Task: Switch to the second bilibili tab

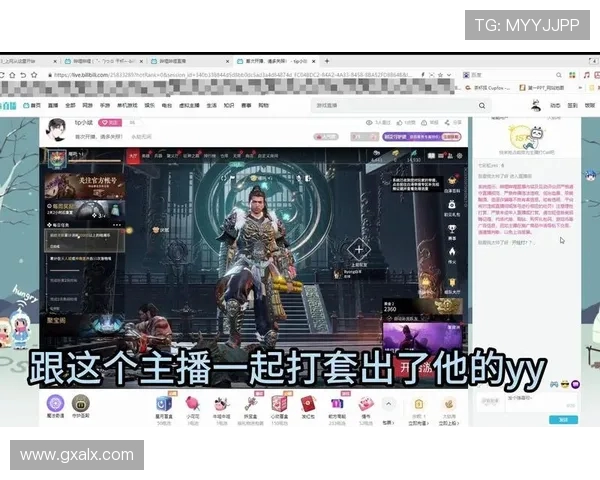Action: (104, 61)
